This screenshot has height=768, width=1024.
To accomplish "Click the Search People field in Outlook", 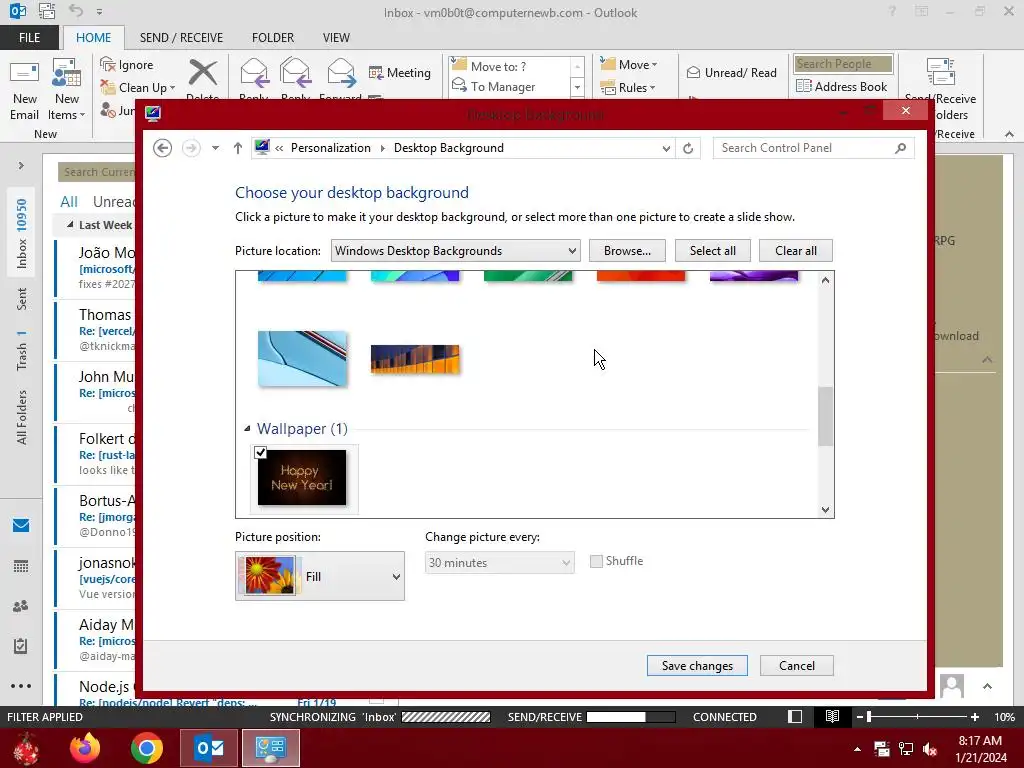I will [x=843, y=64].
